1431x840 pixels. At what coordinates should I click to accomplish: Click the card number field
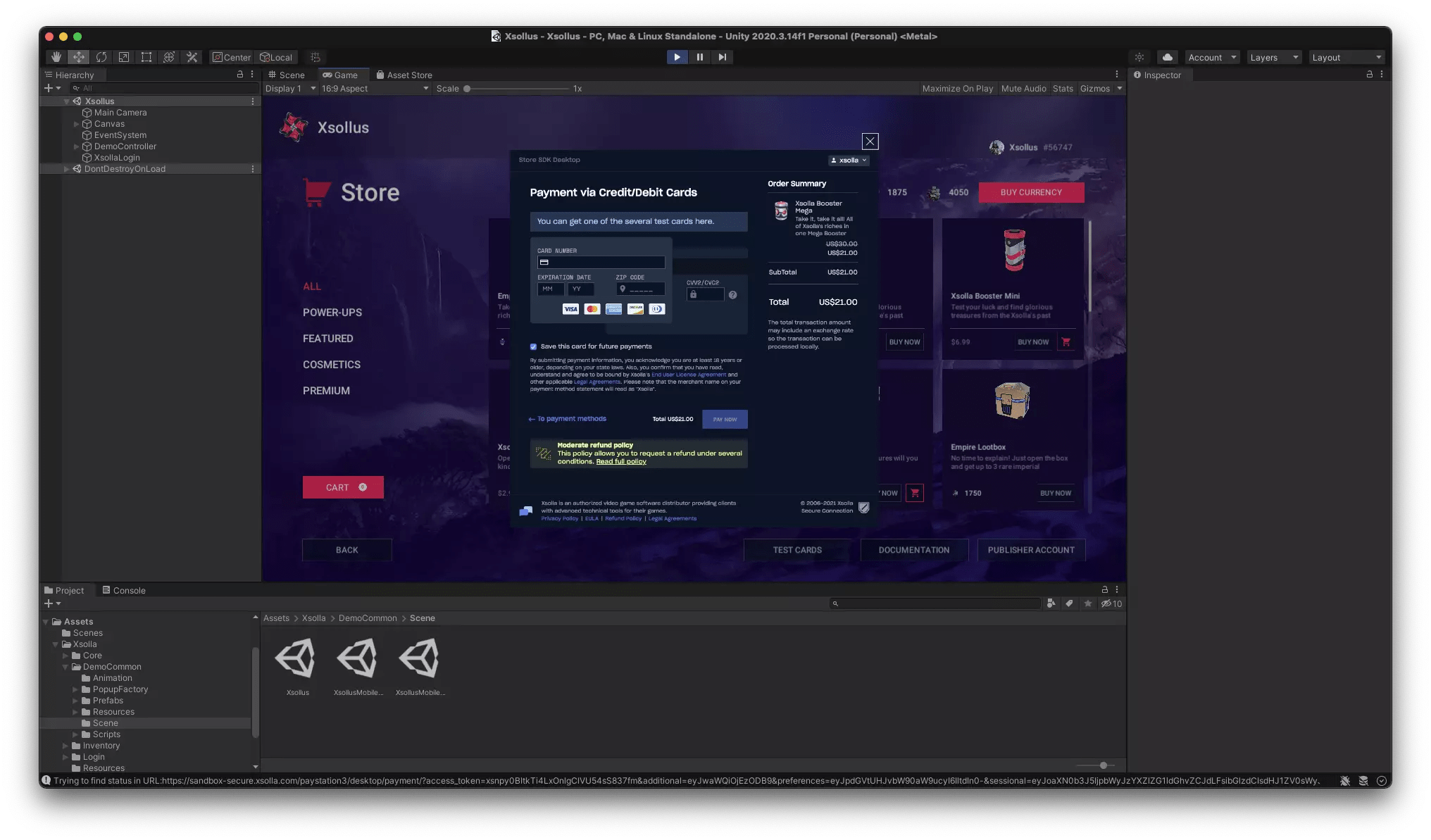(x=601, y=262)
